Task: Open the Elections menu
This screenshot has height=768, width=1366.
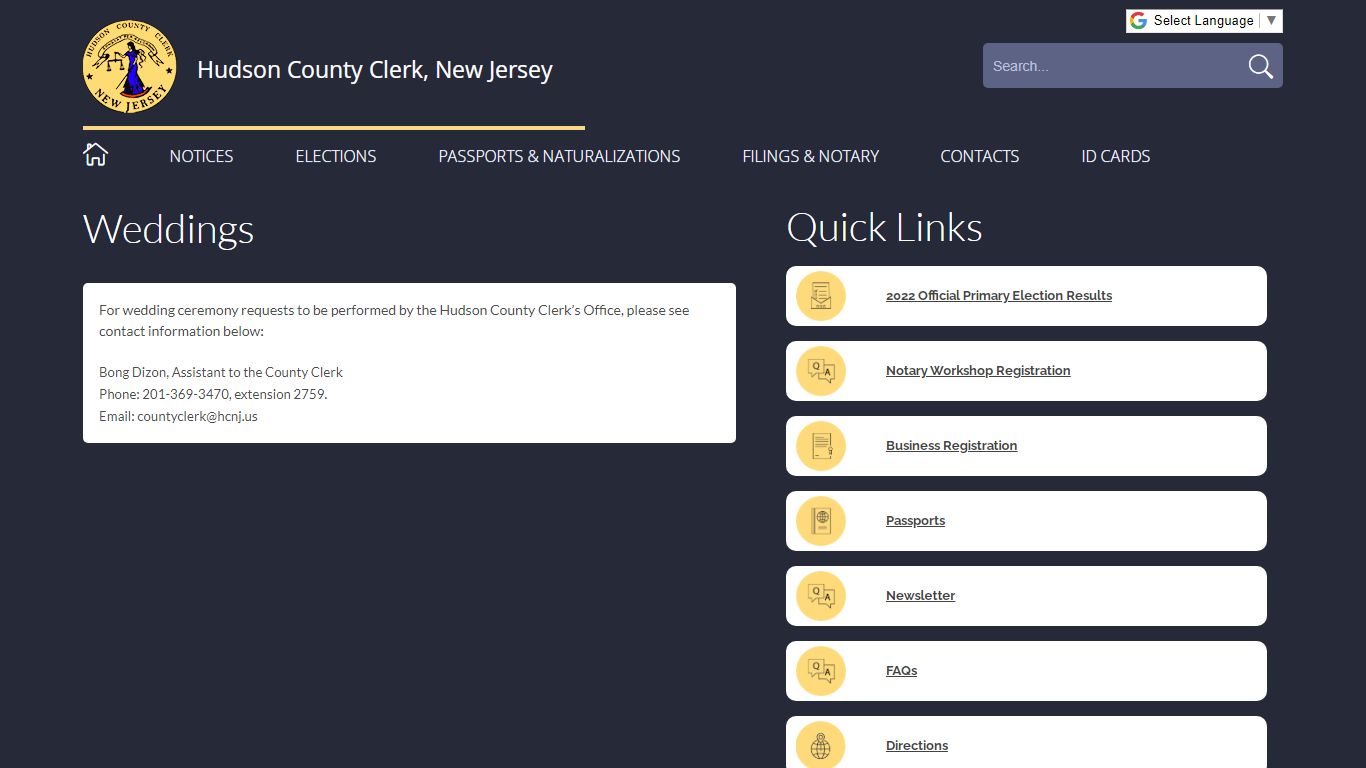Action: click(x=336, y=156)
